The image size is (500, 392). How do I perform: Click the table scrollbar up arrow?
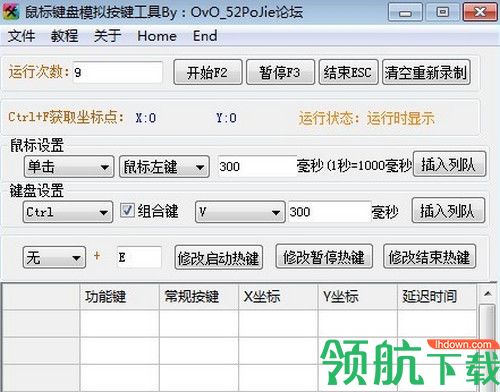pos(488,294)
